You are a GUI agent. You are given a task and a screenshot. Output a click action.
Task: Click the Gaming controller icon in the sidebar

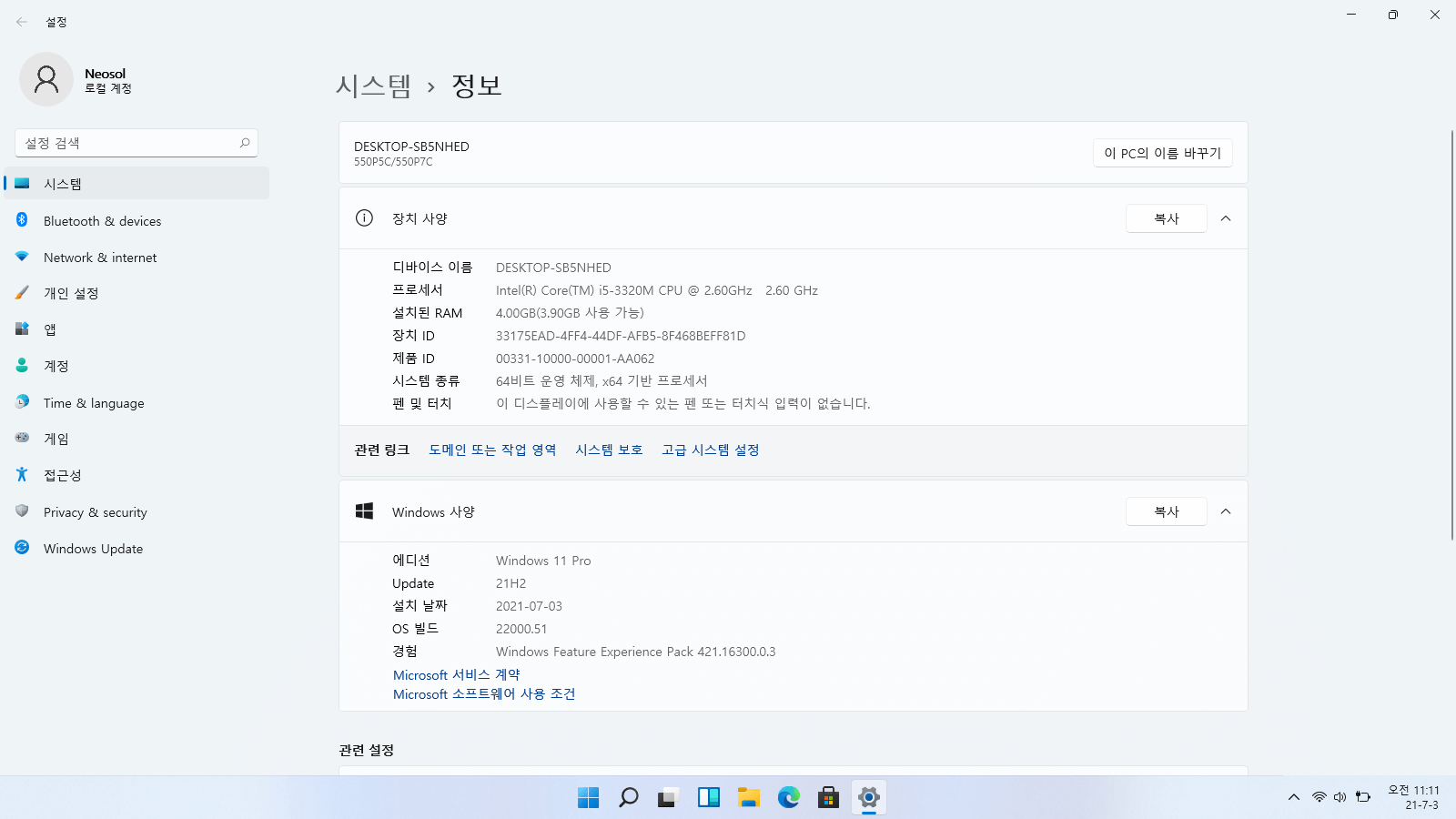click(22, 438)
